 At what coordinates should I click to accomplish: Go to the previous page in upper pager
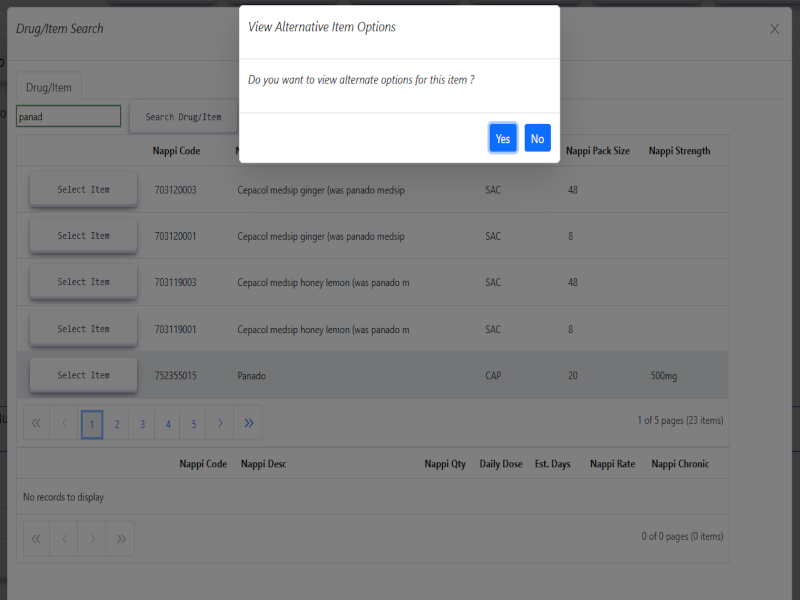65,424
